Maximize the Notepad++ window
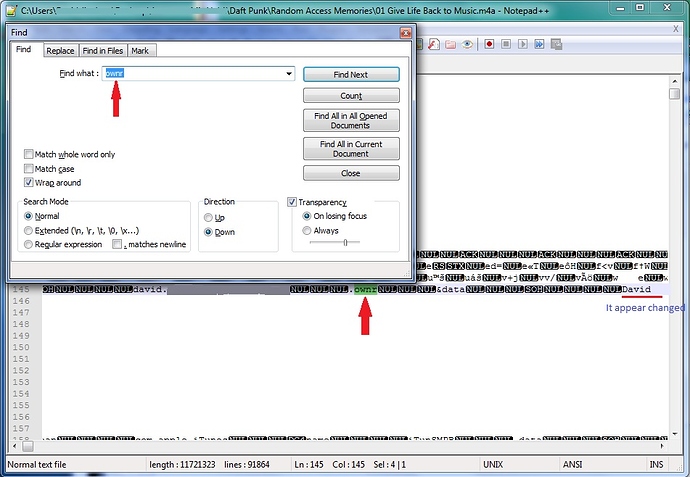This screenshot has width=690, height=477. [x=640, y=8]
